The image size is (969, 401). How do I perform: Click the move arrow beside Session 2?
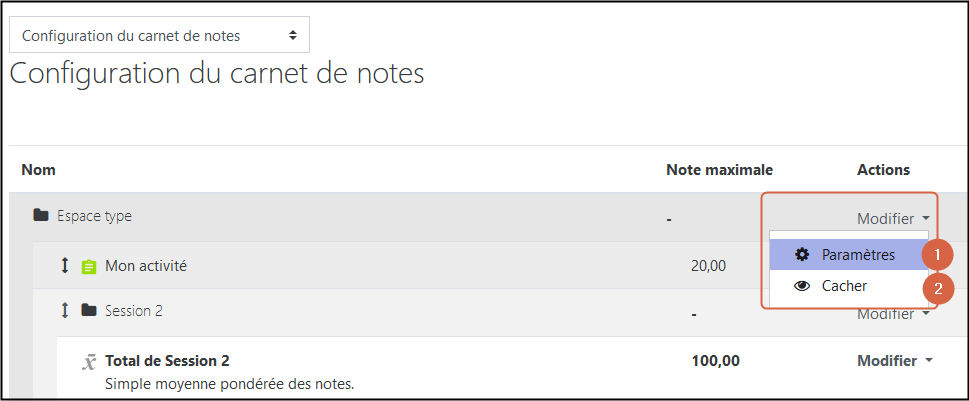point(65,311)
